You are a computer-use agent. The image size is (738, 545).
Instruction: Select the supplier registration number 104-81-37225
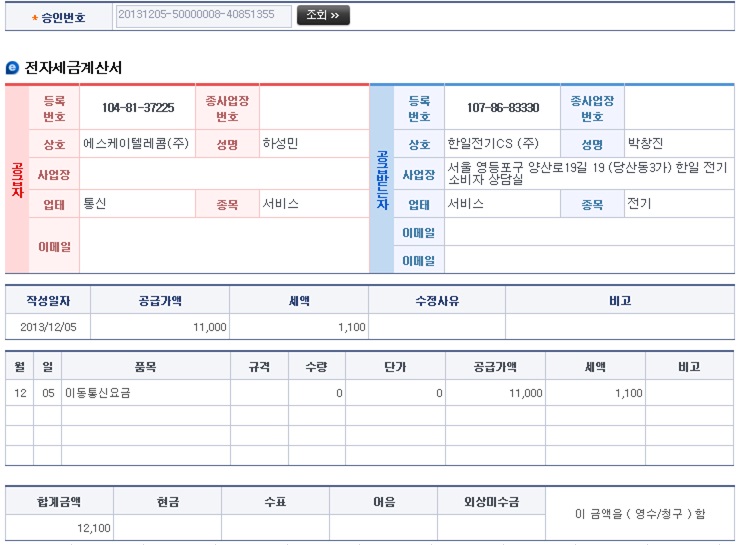coord(138,108)
